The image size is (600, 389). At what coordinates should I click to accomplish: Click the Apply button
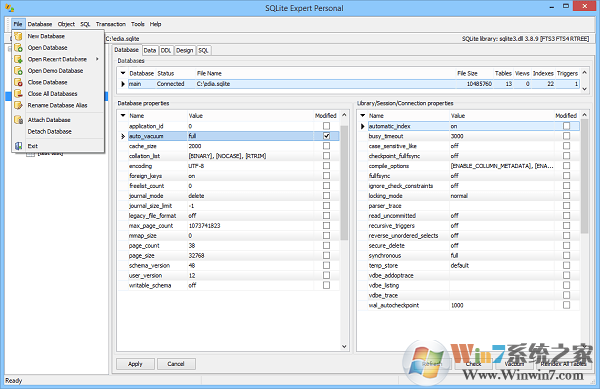(135, 364)
